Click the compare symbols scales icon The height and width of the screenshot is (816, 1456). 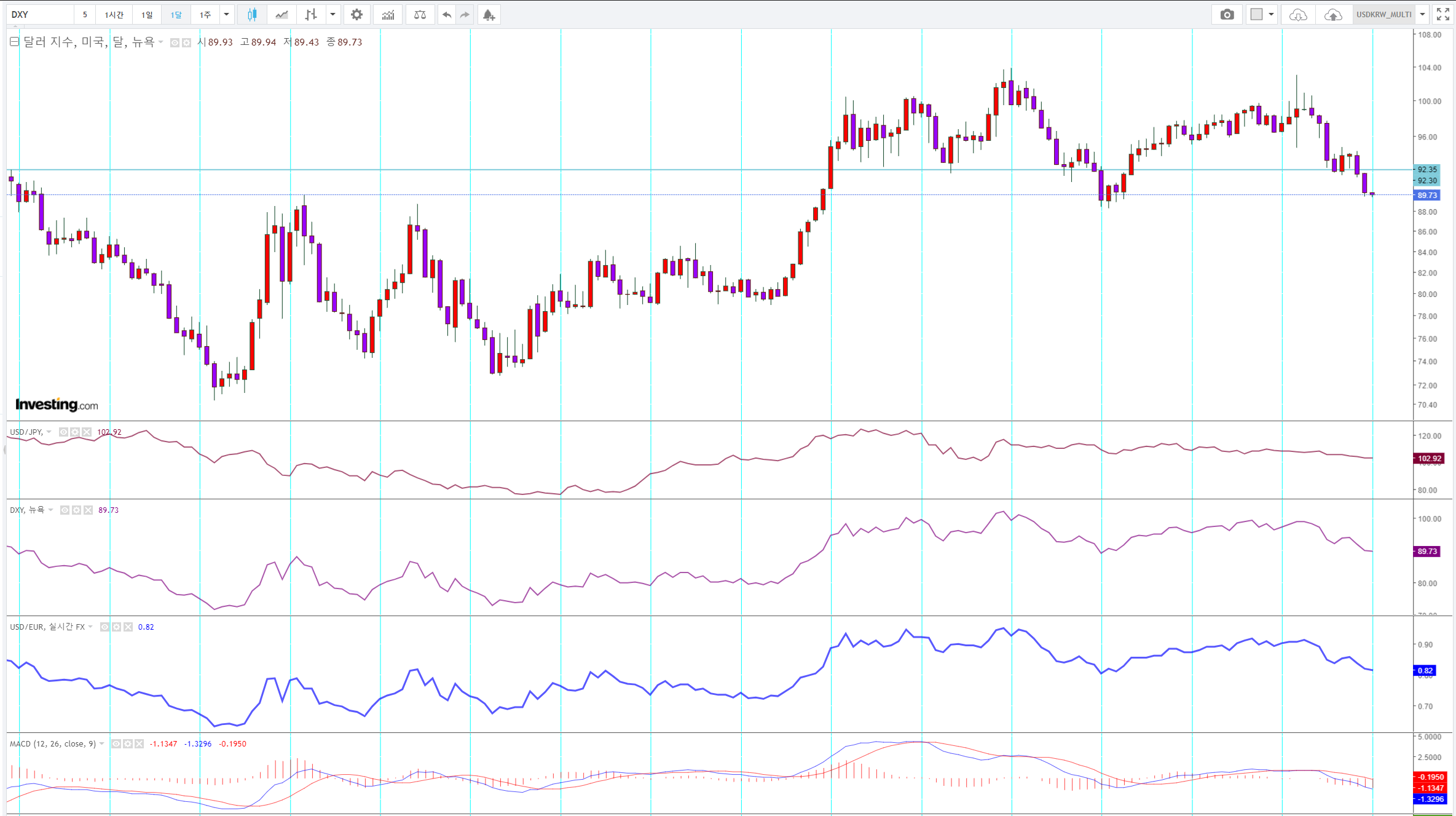click(x=420, y=15)
